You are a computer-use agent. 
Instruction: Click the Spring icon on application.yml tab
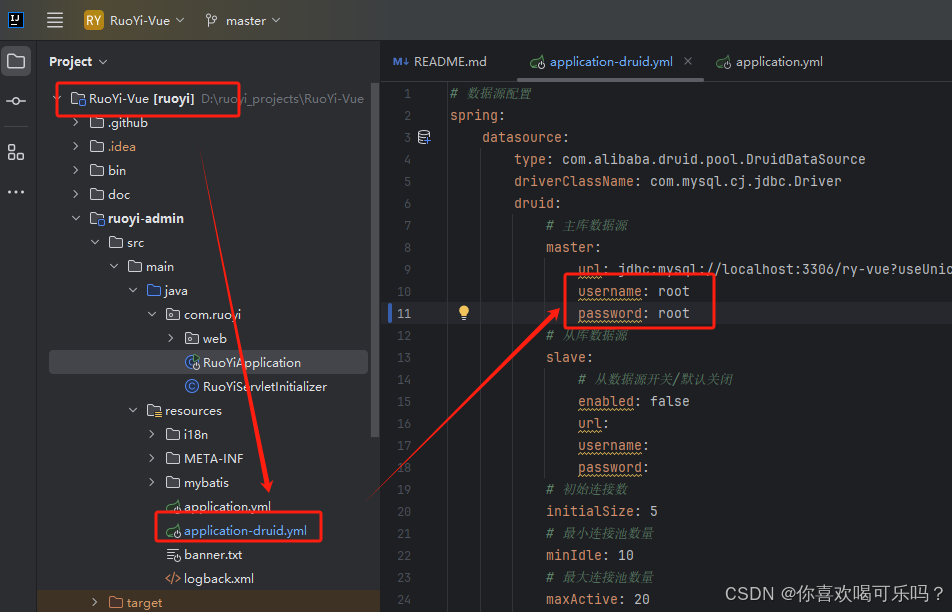pyautogui.click(x=723, y=62)
